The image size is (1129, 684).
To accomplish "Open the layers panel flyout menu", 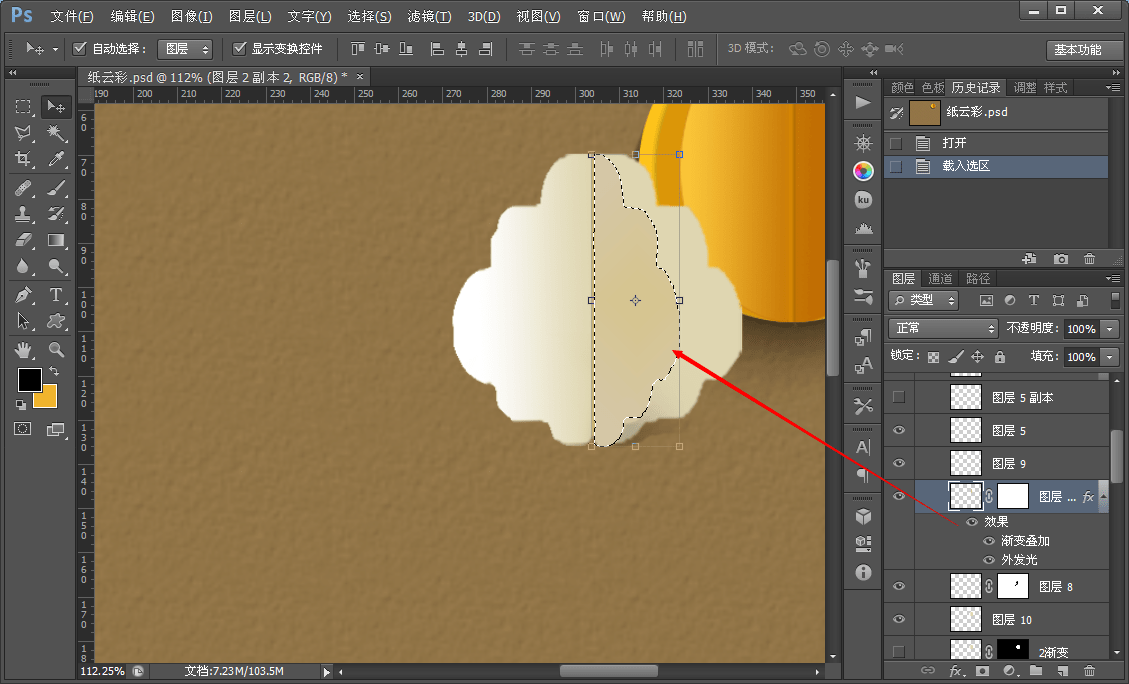I will [1113, 278].
